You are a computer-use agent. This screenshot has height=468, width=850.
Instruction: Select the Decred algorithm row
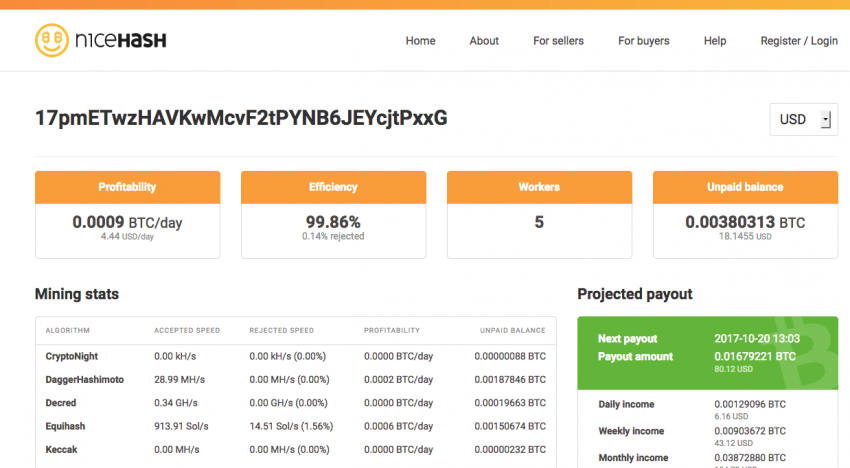coord(295,403)
